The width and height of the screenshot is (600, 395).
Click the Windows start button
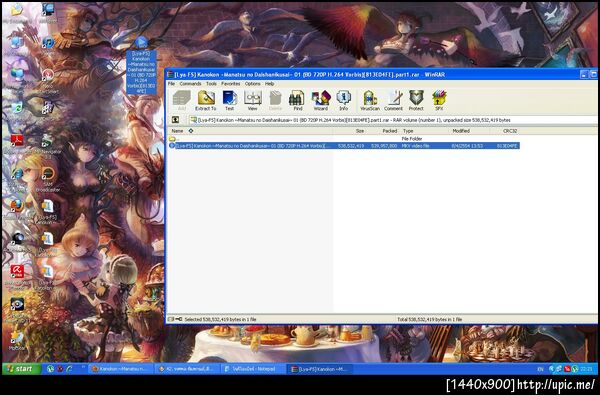21,369
